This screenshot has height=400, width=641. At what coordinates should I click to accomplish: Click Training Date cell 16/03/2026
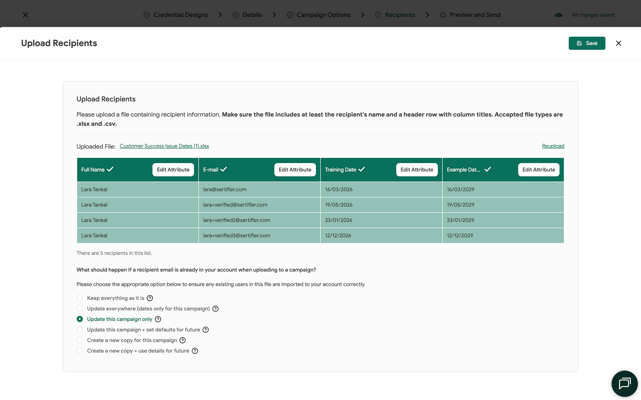[381, 189]
